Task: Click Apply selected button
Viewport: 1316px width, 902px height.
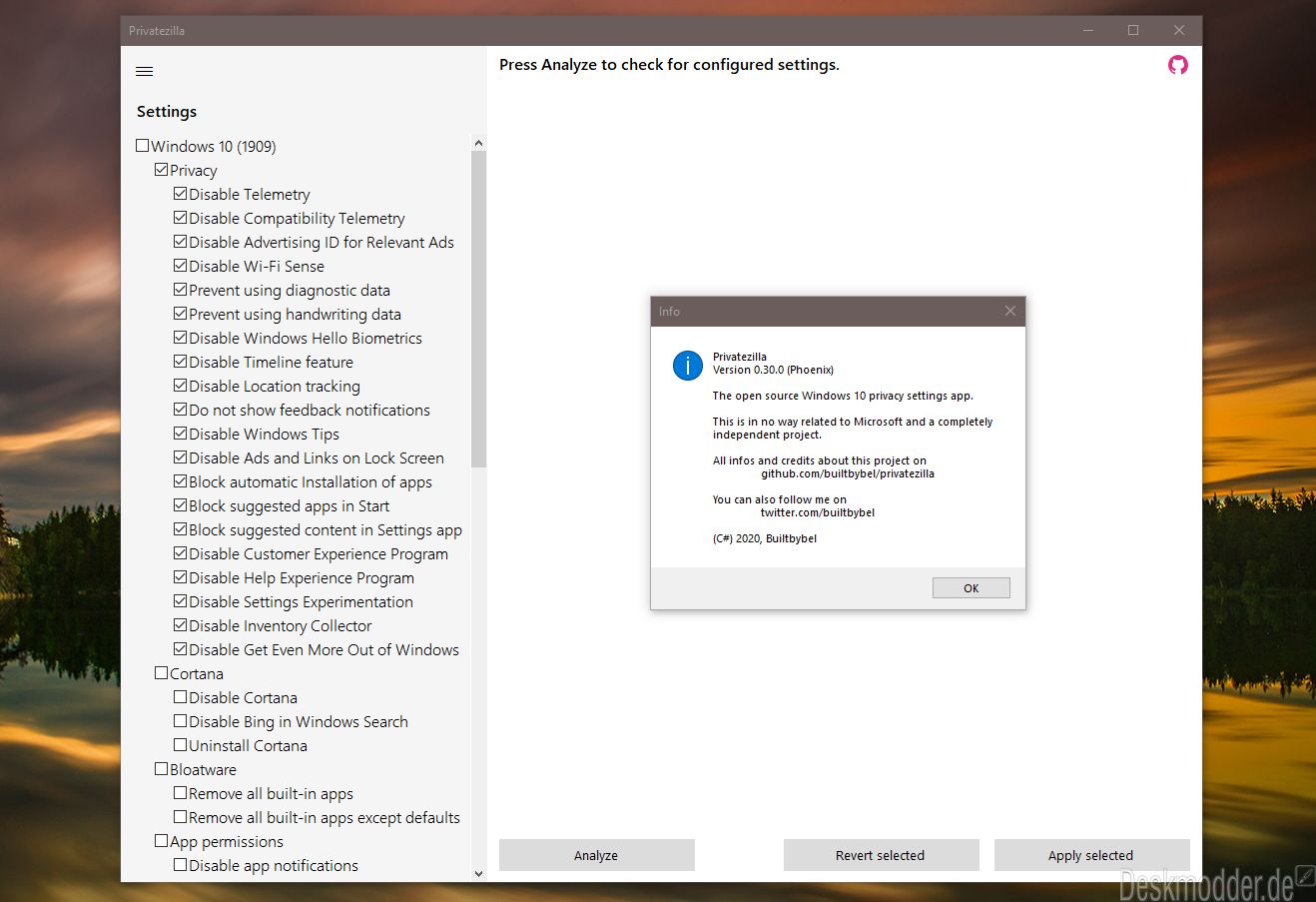Action: click(x=1090, y=855)
